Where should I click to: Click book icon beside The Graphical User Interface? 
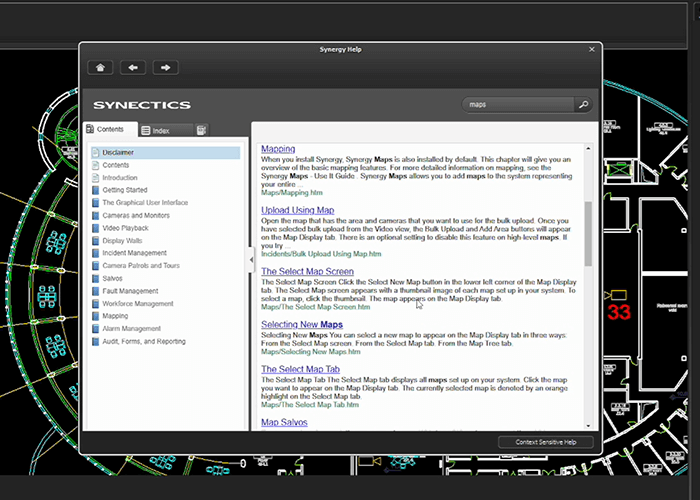tap(95, 203)
